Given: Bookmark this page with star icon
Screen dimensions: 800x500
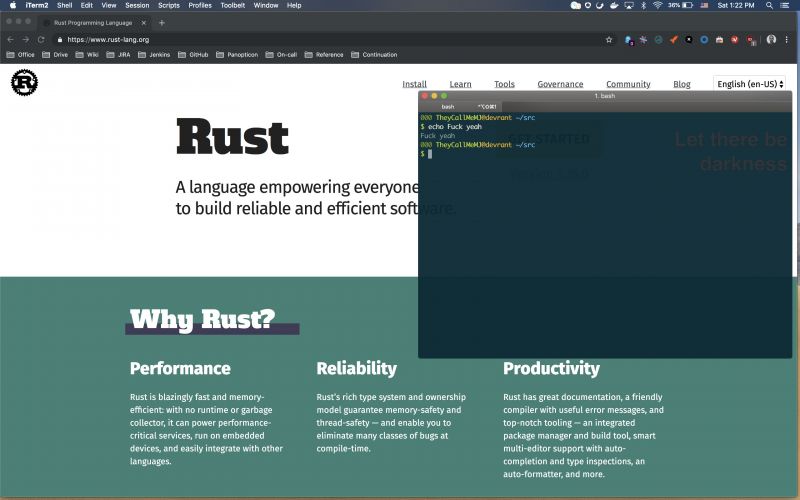Looking at the screenshot, I should (x=609, y=39).
